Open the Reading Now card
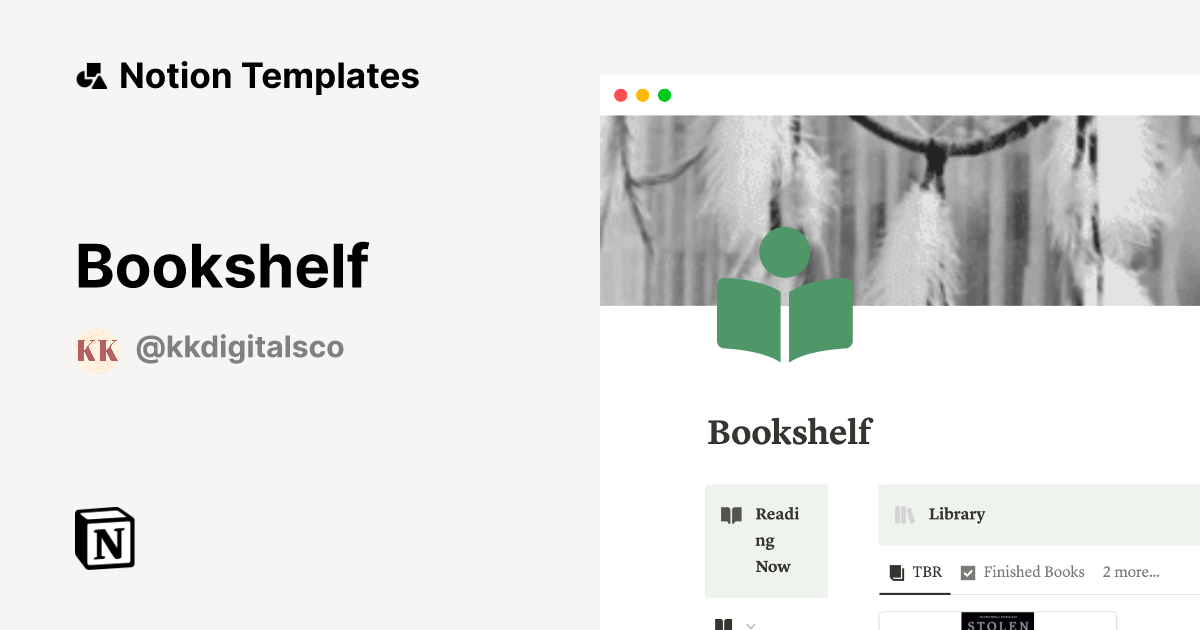This screenshot has height=630, width=1200. [x=767, y=540]
